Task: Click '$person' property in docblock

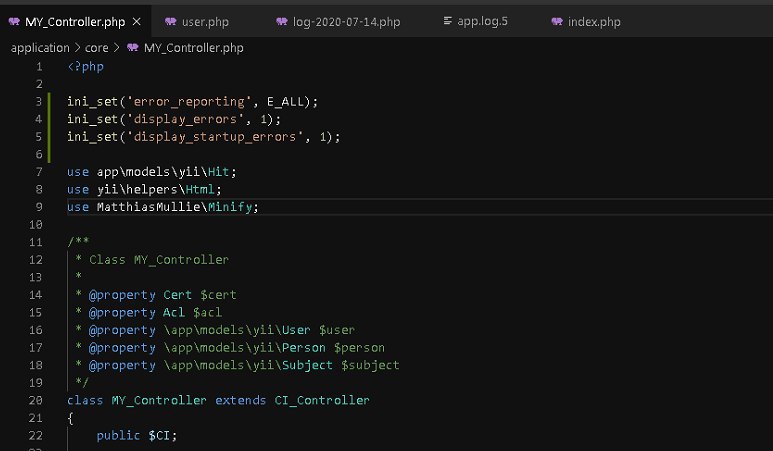Action: point(359,347)
